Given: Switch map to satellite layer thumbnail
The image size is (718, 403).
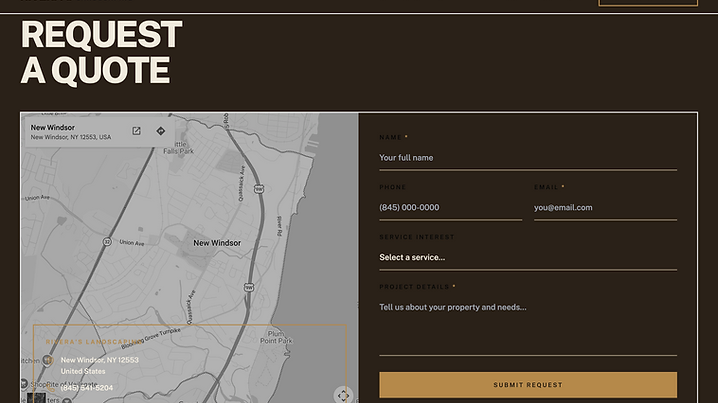Looking at the screenshot, I should click(37, 398).
